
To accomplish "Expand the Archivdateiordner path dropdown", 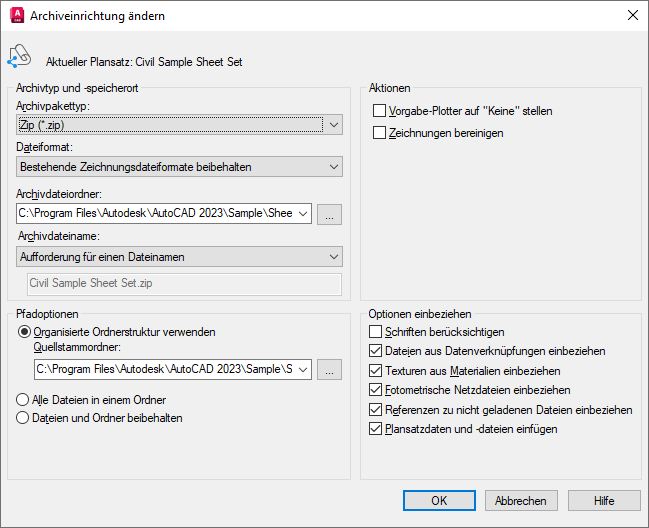I will 303,213.
